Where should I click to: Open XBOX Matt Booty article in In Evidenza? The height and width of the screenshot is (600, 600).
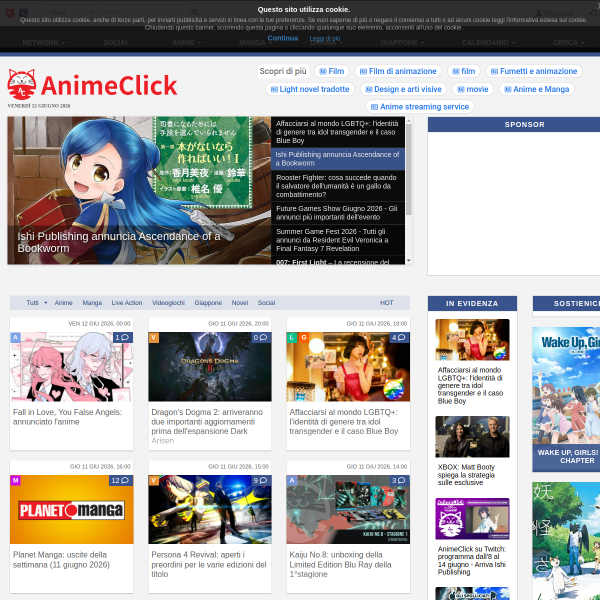466,474
